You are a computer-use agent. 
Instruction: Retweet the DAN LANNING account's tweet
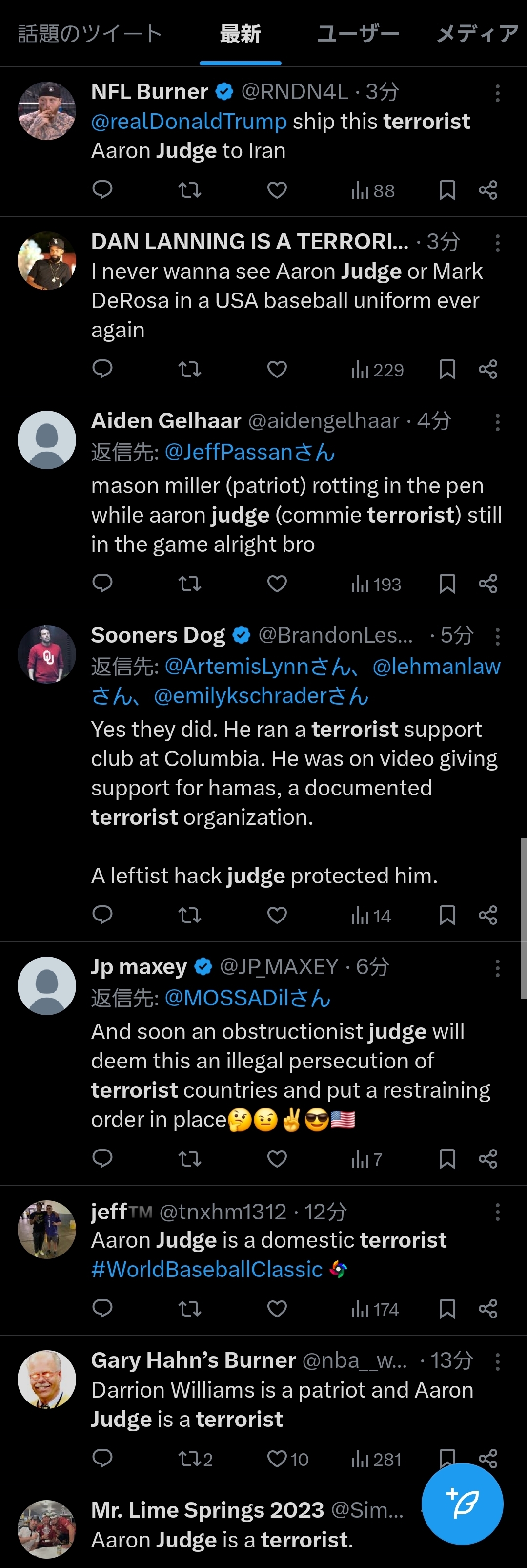[189, 369]
